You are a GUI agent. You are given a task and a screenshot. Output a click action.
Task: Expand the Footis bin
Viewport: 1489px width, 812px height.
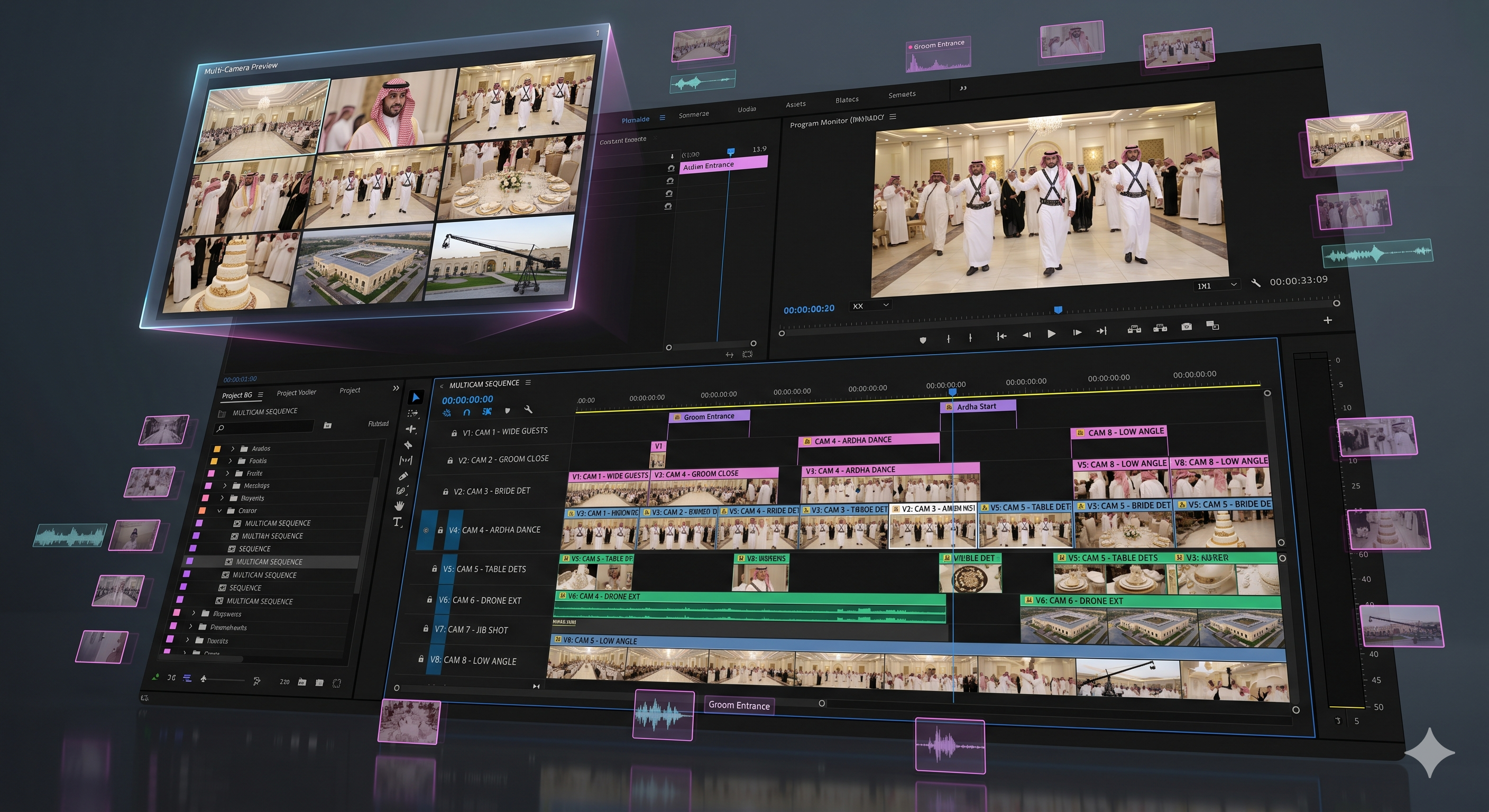[230, 460]
